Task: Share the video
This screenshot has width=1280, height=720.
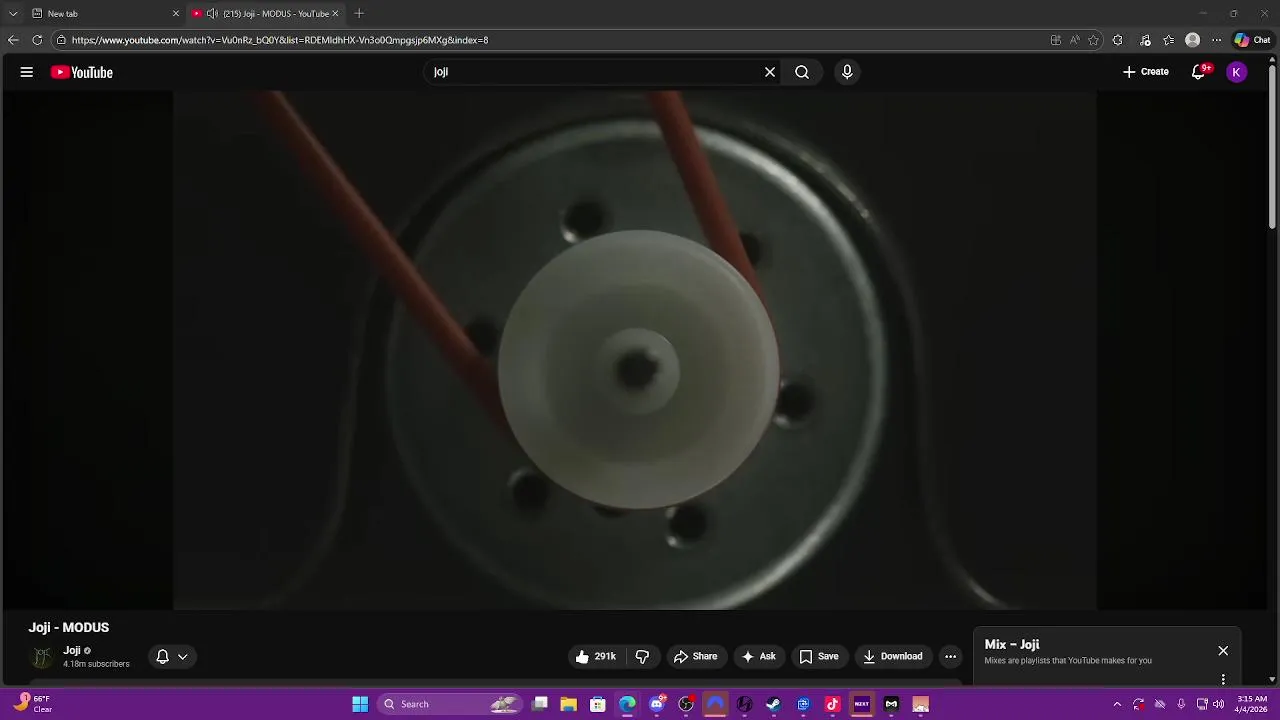Action: click(695, 657)
